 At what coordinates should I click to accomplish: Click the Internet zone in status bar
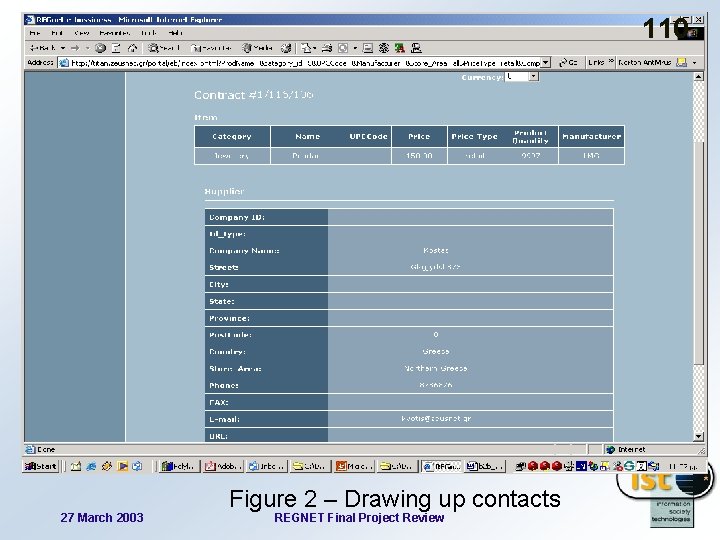click(x=626, y=450)
